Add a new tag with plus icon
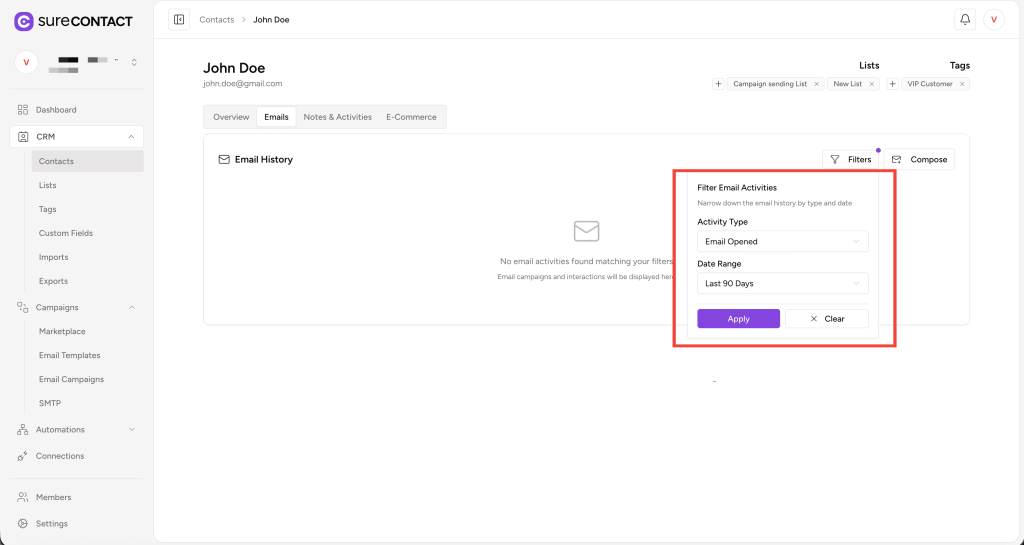Viewport: 1024px width, 545px height. tap(892, 84)
